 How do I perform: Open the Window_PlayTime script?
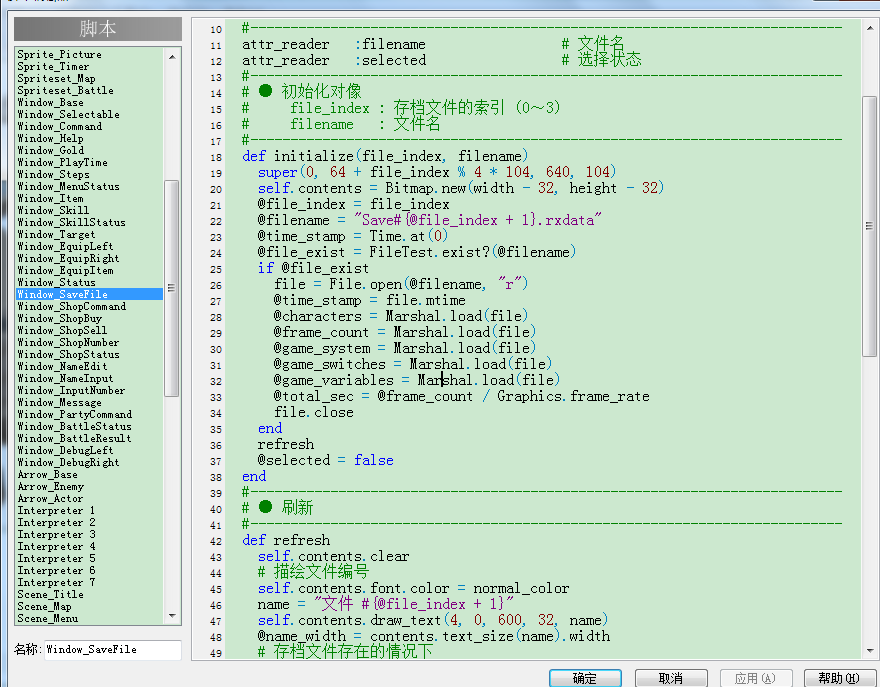point(62,162)
